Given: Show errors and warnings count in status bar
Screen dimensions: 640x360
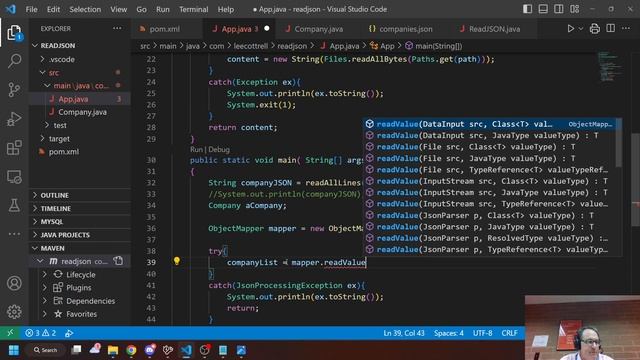Looking at the screenshot, I should (x=40, y=333).
